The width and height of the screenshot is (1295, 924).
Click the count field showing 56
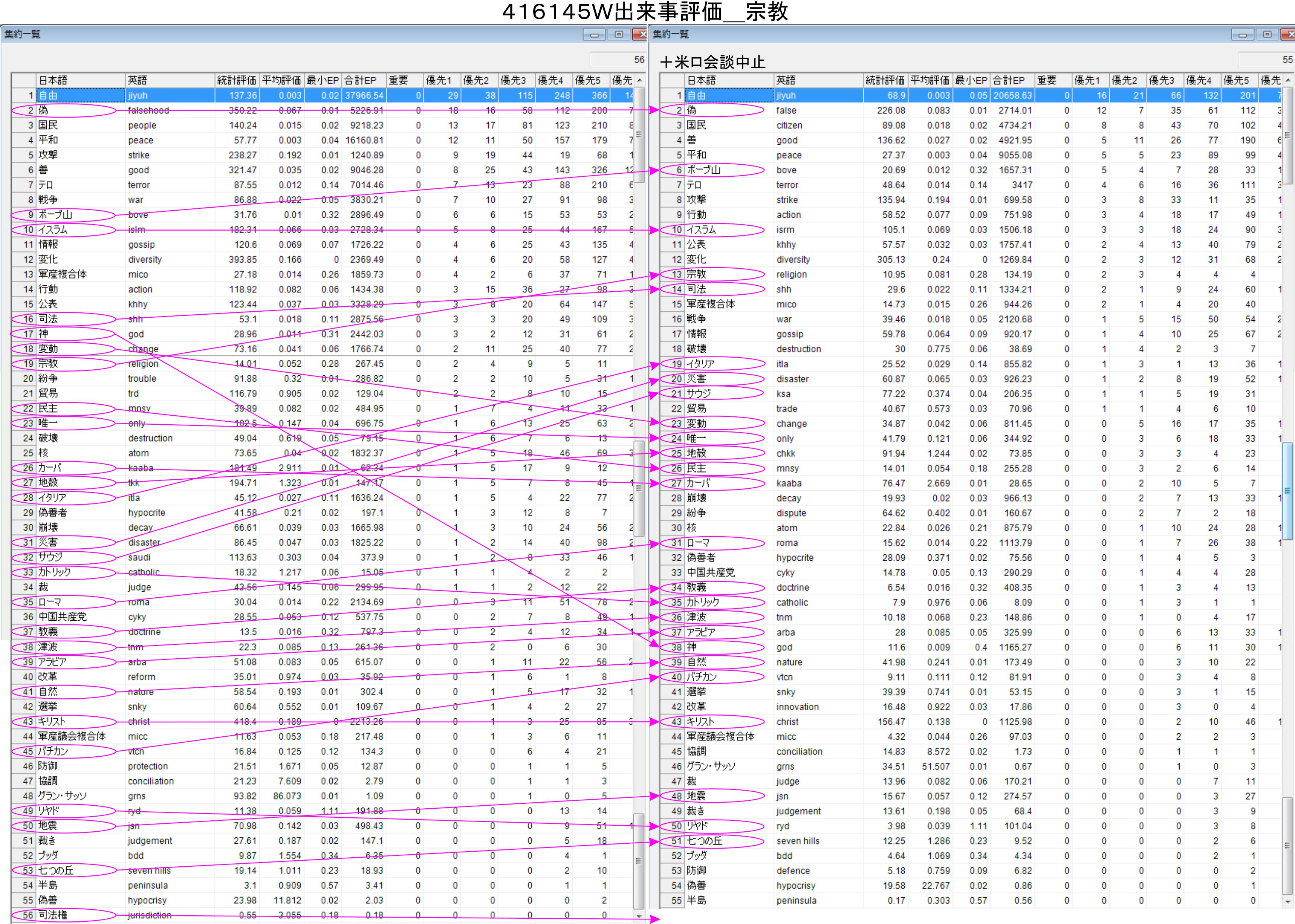coord(618,59)
